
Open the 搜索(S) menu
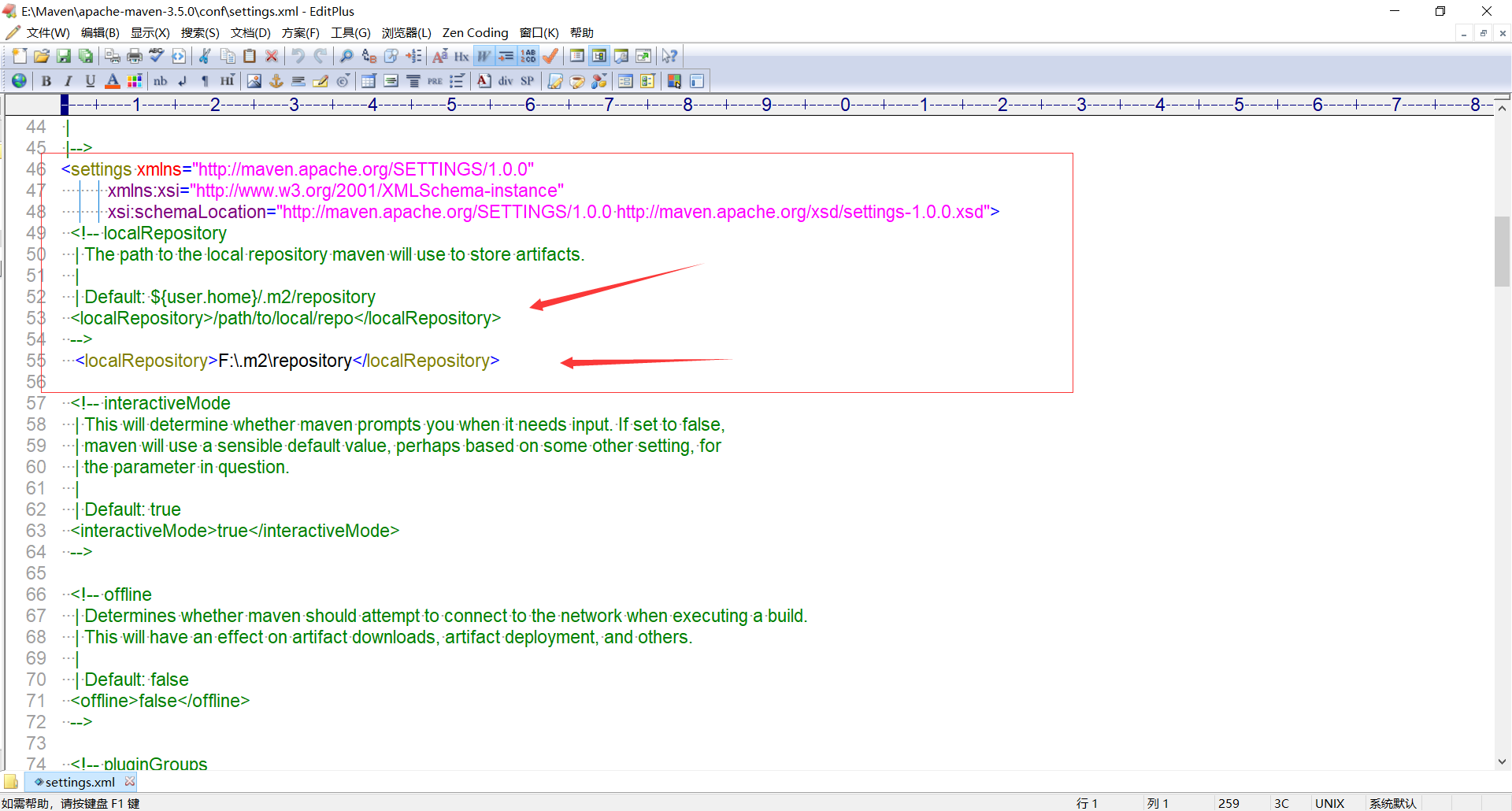(x=200, y=32)
